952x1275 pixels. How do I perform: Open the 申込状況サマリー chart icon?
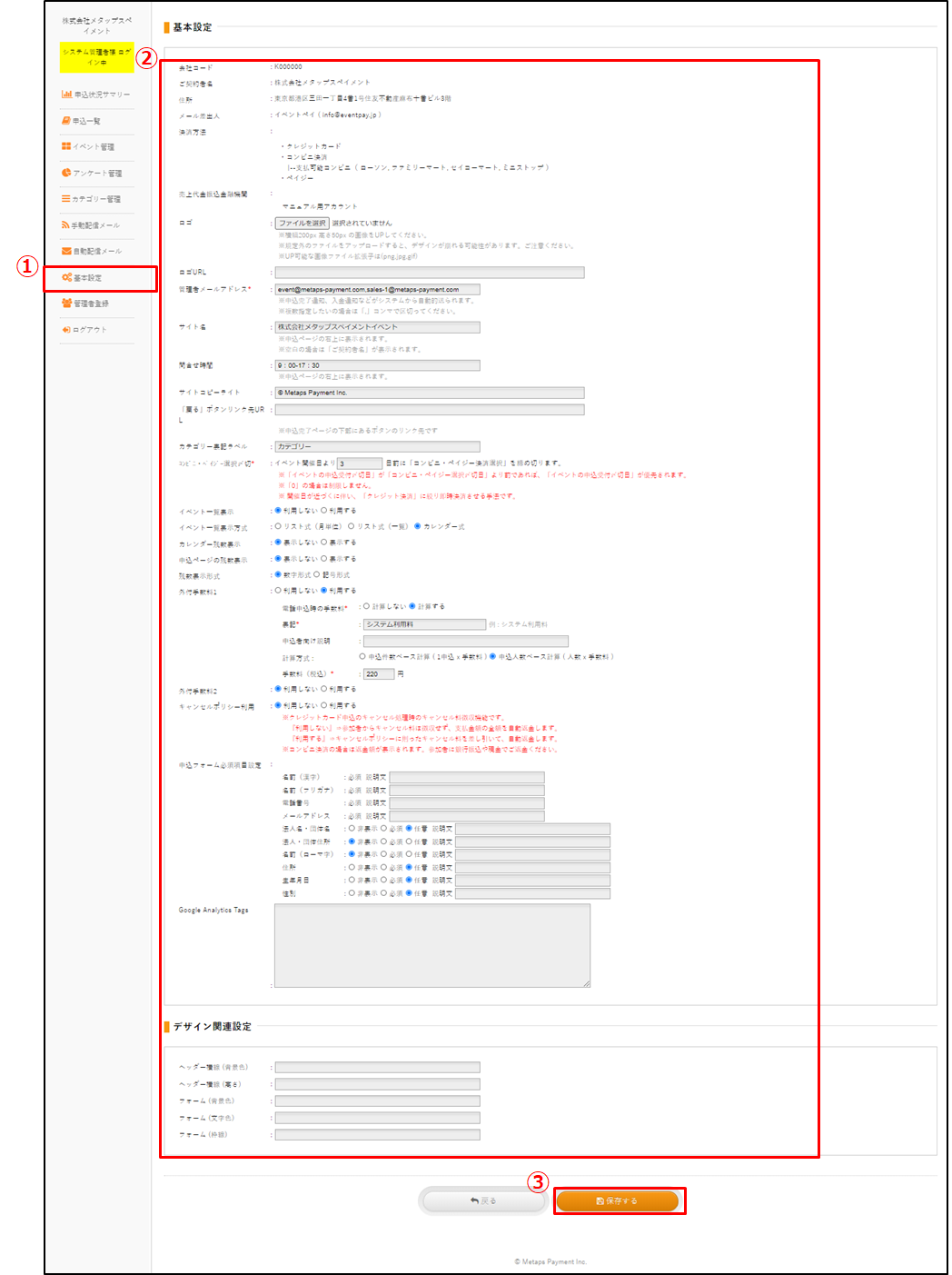[66, 95]
